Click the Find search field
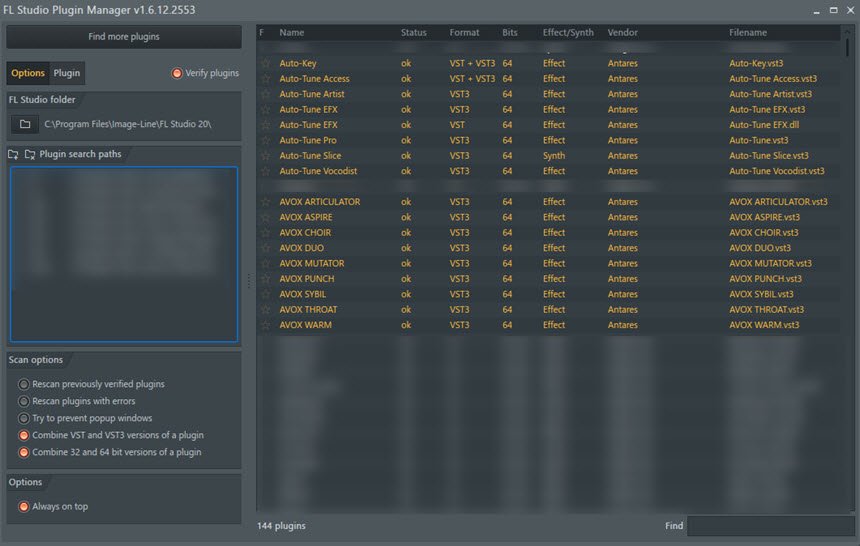The width and height of the screenshot is (860, 546). click(x=771, y=526)
